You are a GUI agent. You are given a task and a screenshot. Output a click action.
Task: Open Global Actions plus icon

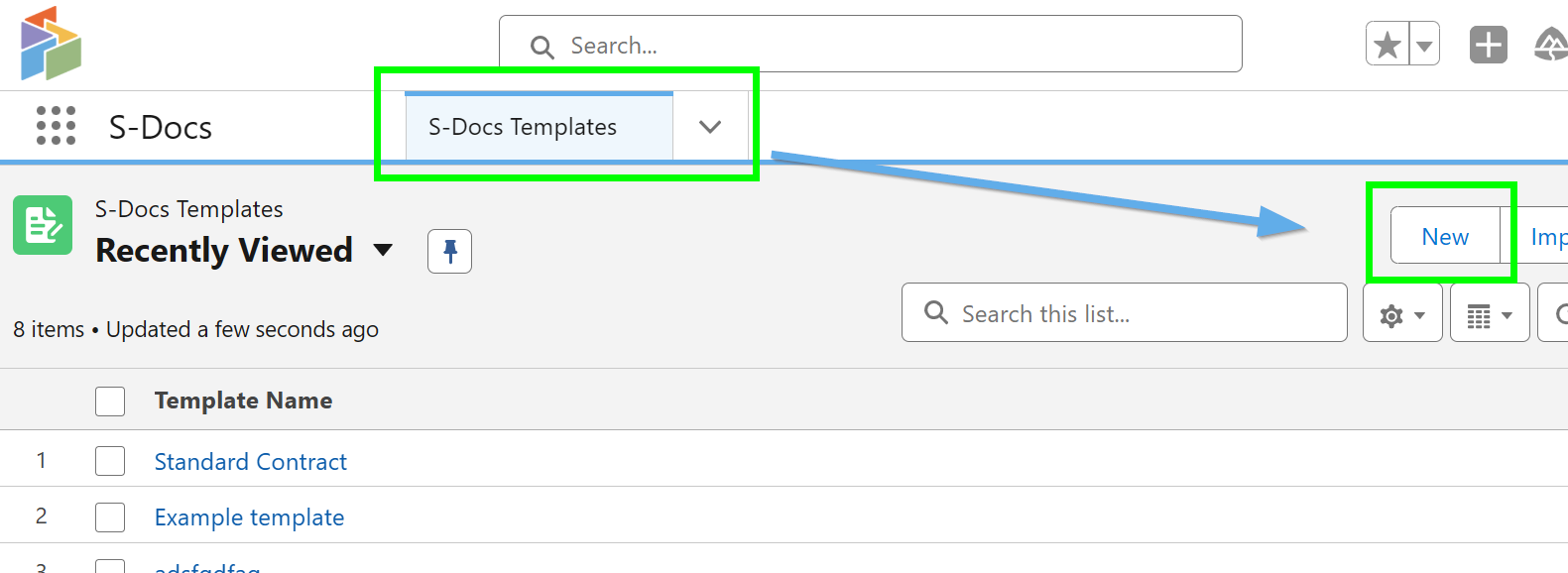1488,45
